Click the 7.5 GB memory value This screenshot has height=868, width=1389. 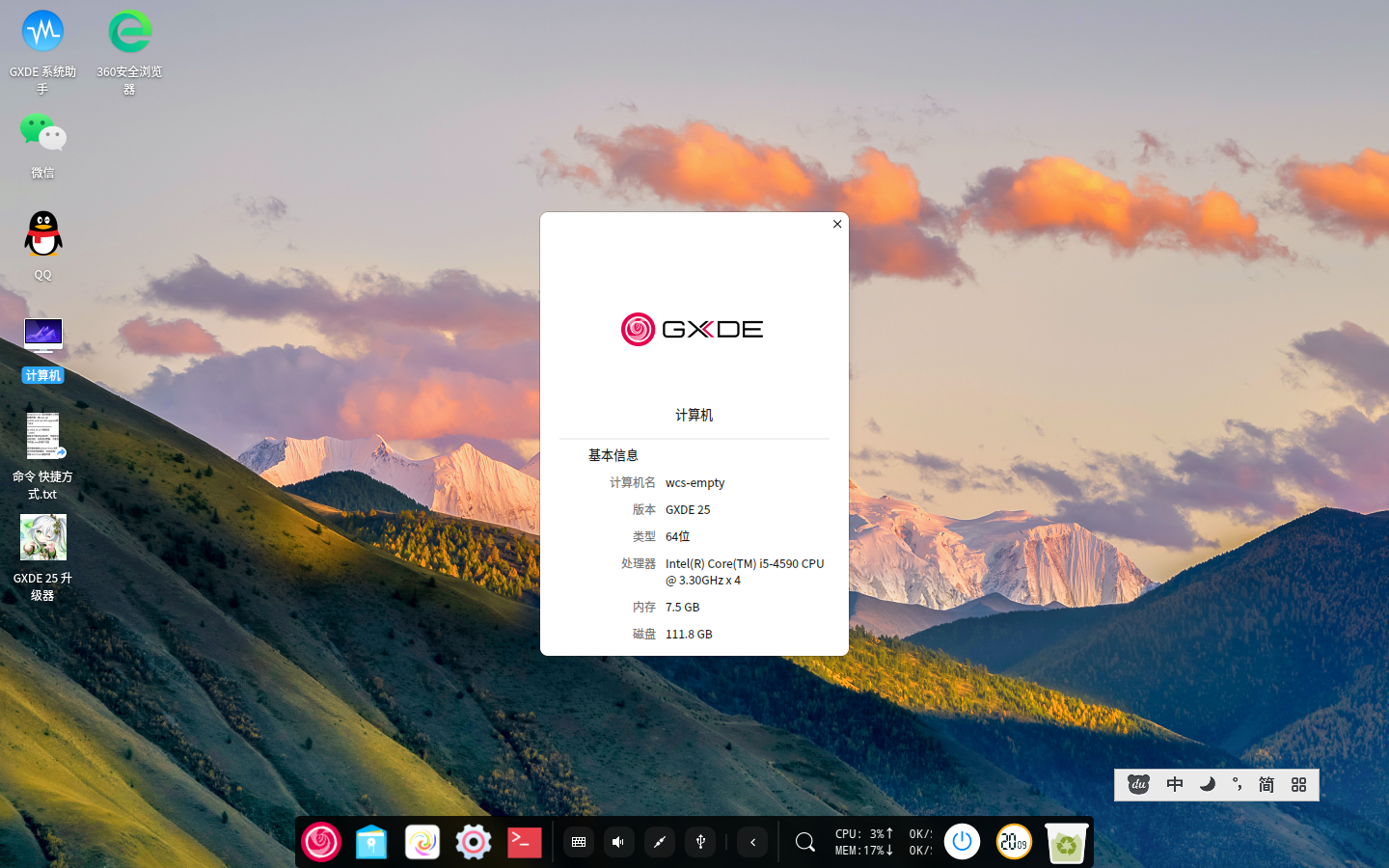(x=683, y=607)
